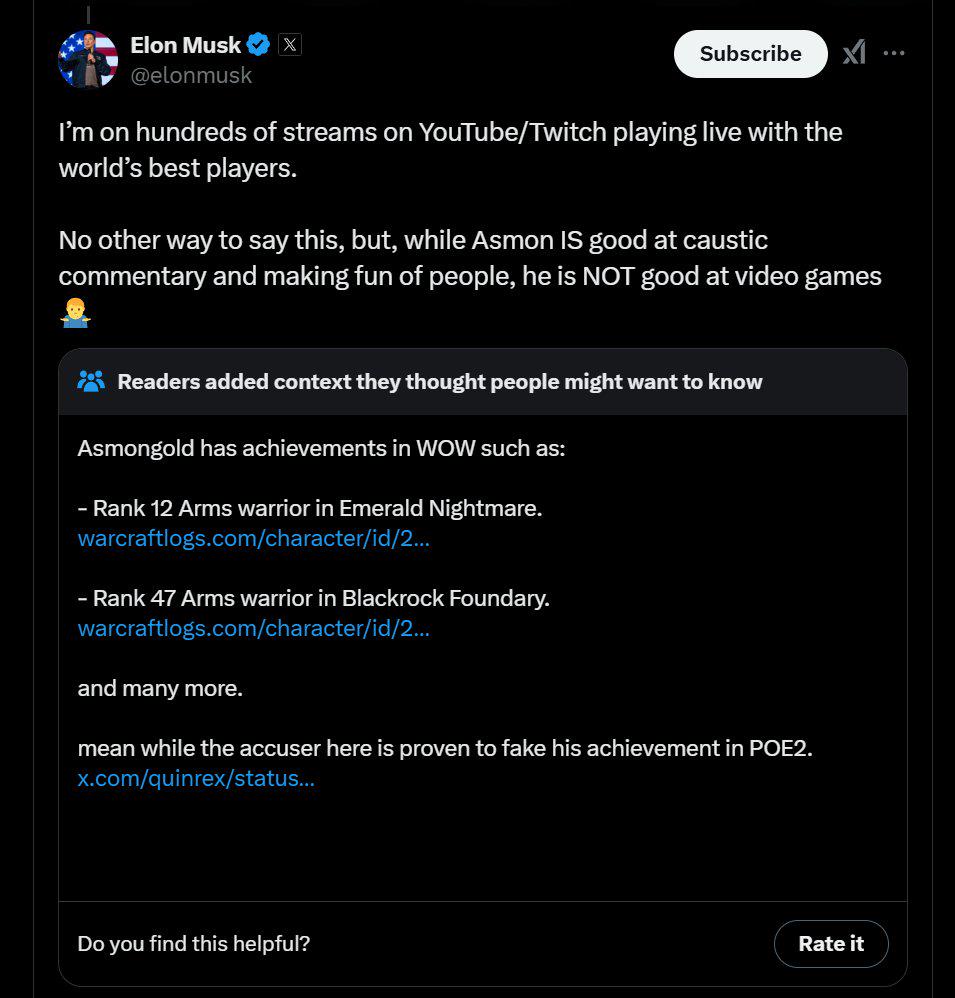Open the x.com/quinrex/status link
Screen dimensions: 955x998
click(x=196, y=778)
